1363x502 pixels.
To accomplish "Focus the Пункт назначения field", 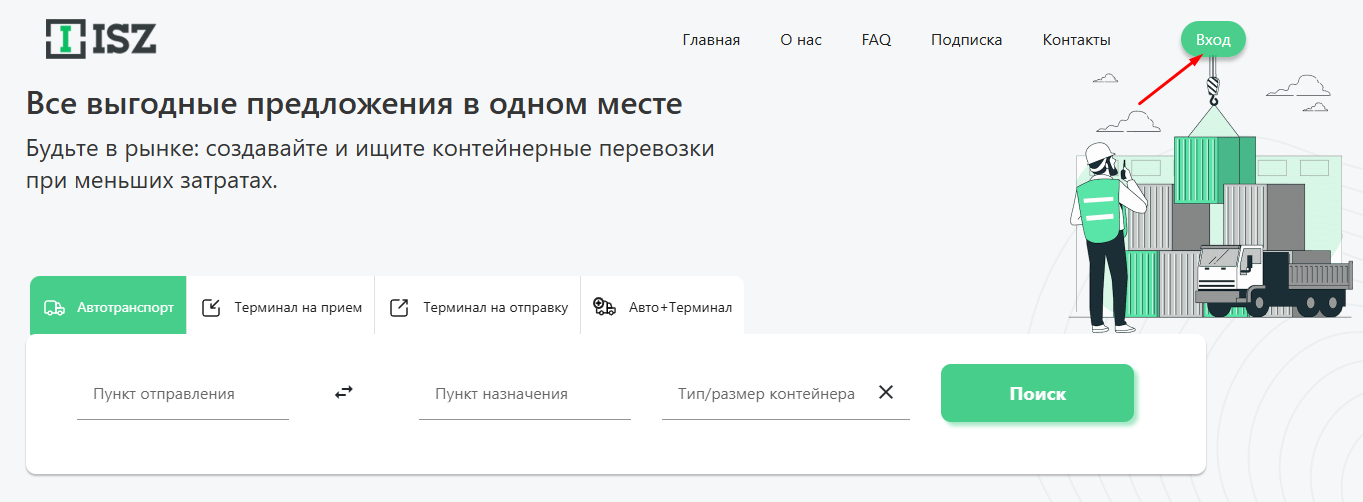I will coord(525,394).
